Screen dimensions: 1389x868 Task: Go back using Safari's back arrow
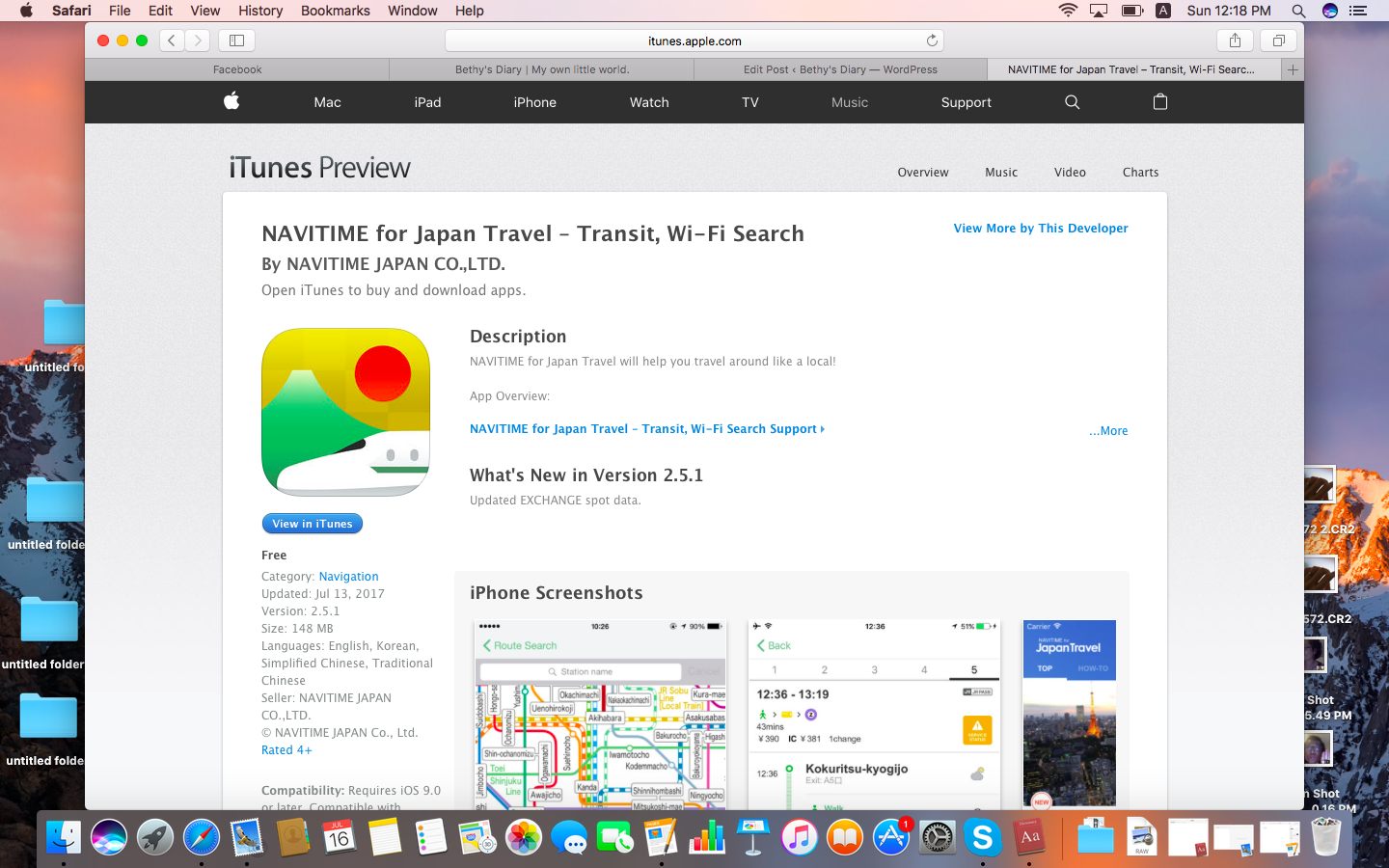point(172,41)
